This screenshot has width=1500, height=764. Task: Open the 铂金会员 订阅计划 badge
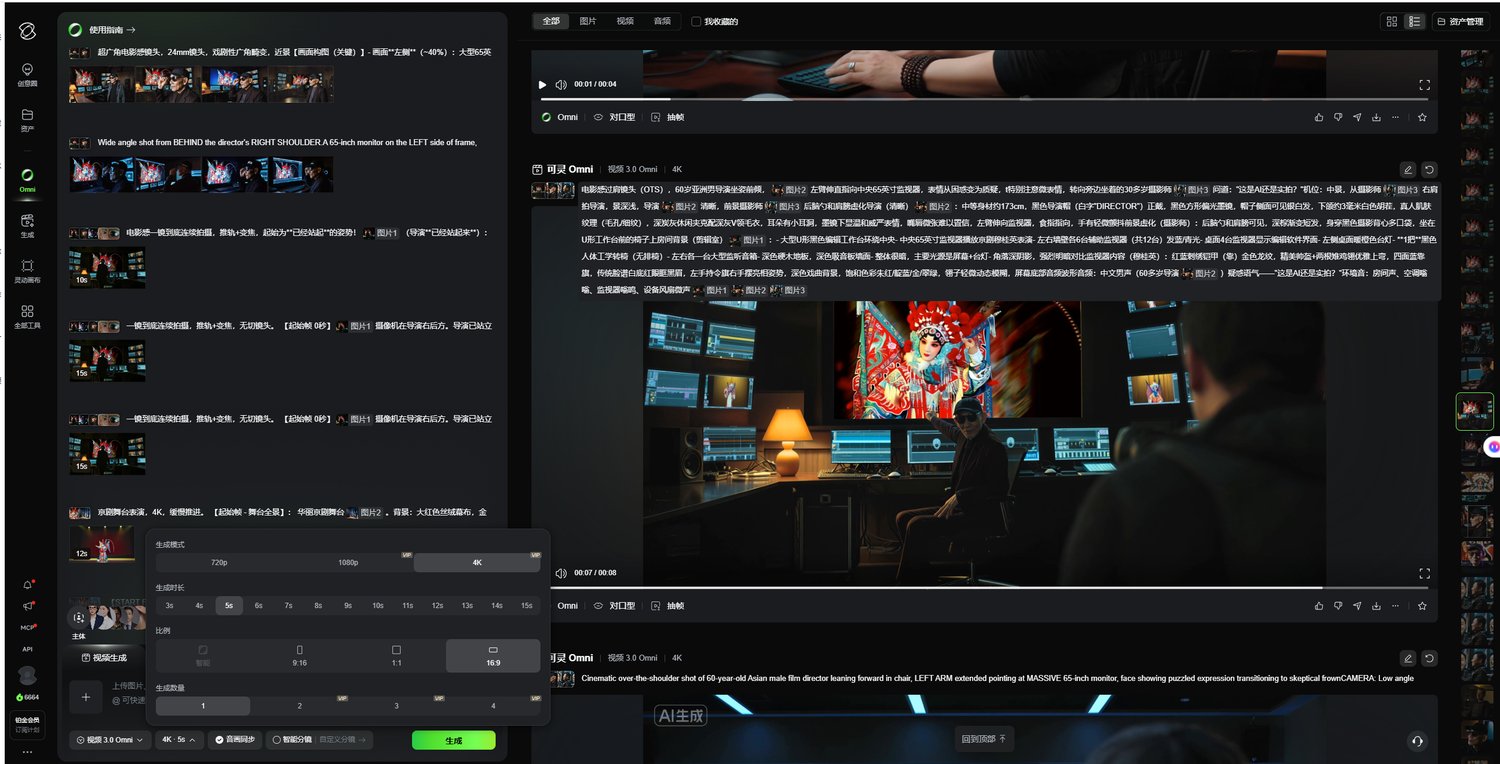27,724
